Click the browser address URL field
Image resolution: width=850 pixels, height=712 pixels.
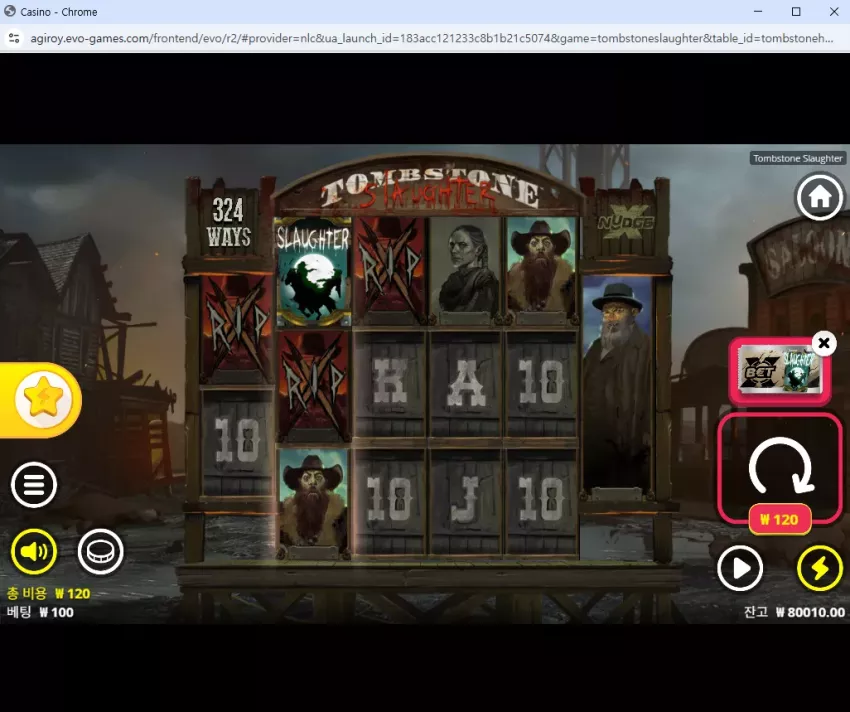tap(432, 39)
